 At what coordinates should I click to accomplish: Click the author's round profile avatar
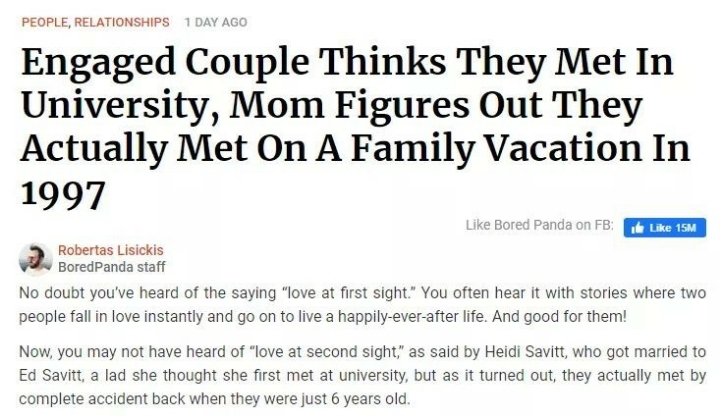pyautogui.click(x=36, y=257)
